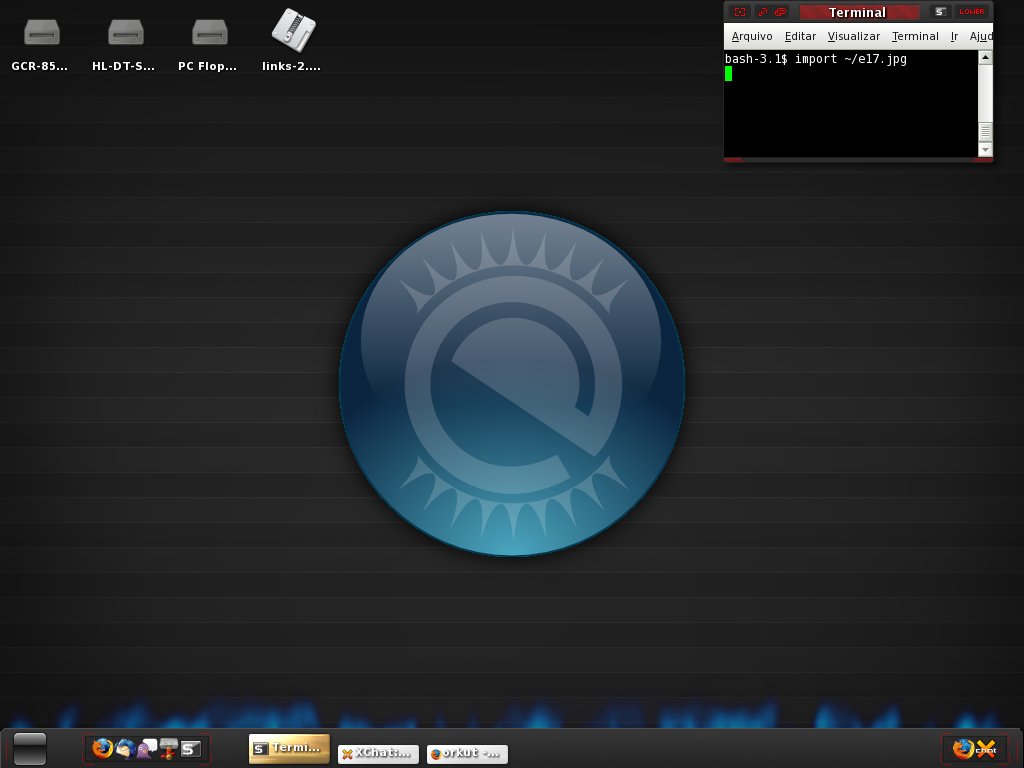The image size is (1024, 768).
Task: Open the Editar menu
Action: [800, 37]
